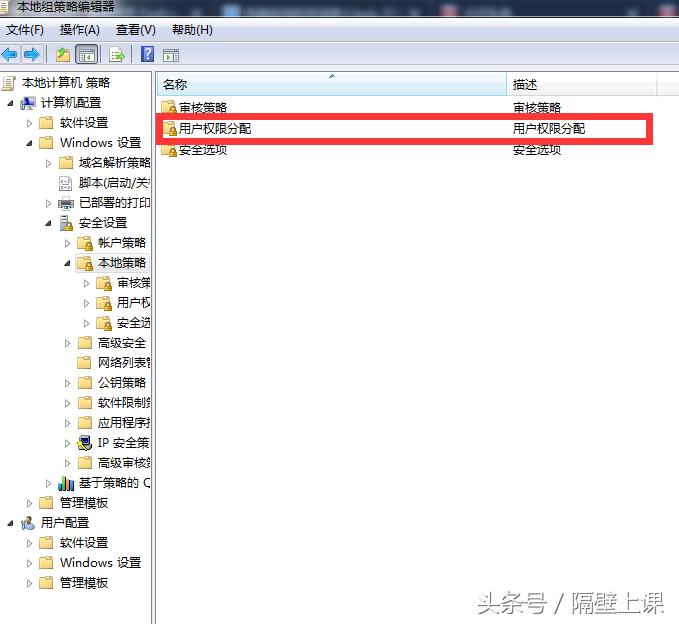
Task: Click the Back arrow toolbar icon
Action: pos(10,55)
